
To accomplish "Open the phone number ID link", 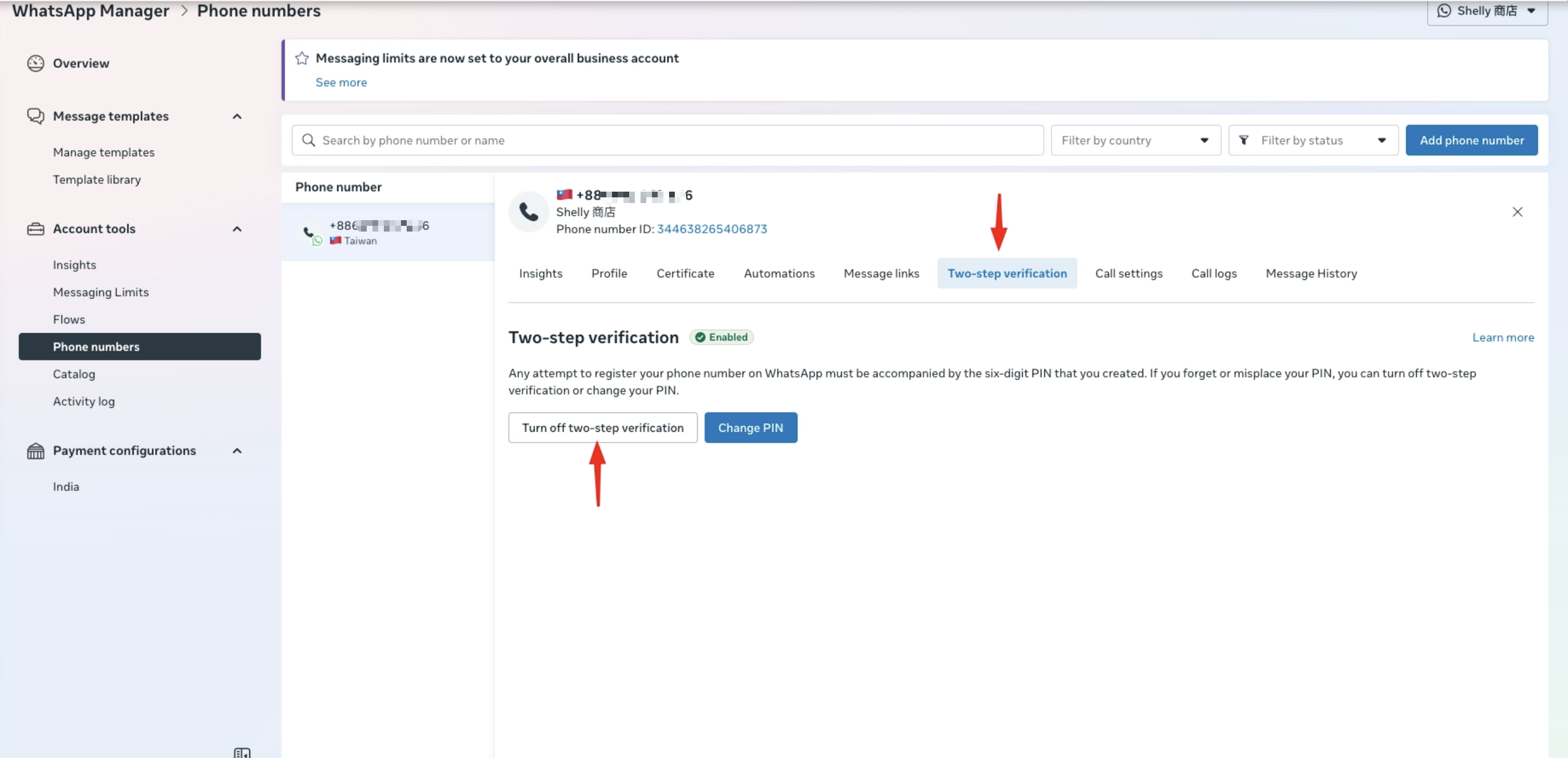I will tap(712, 229).
